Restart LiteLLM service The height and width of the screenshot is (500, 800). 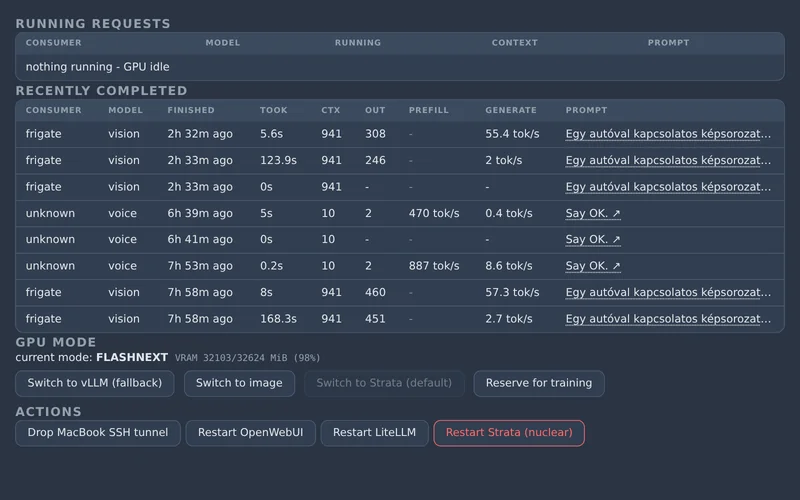click(374, 433)
